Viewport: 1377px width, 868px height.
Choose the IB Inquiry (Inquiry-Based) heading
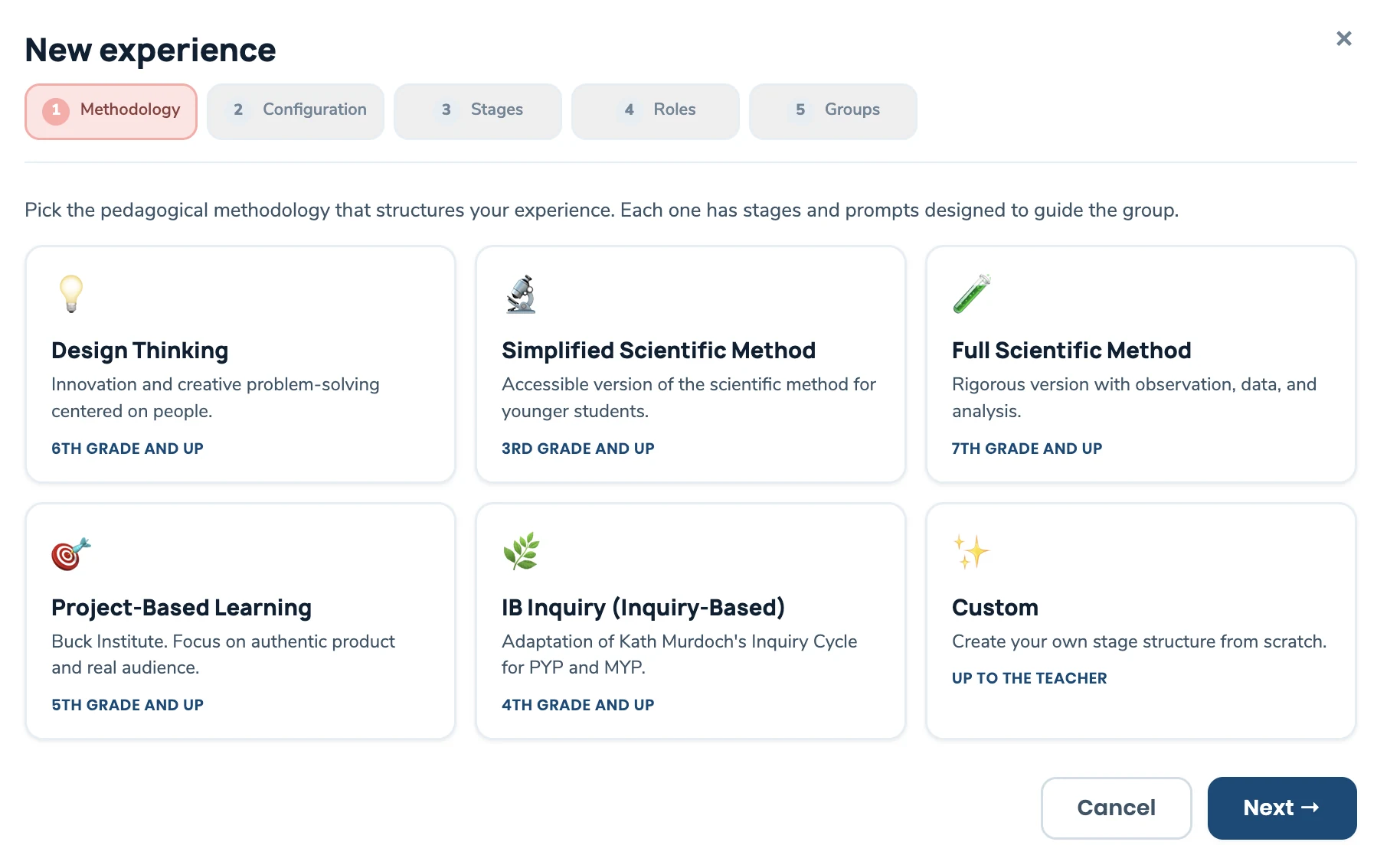coord(643,608)
